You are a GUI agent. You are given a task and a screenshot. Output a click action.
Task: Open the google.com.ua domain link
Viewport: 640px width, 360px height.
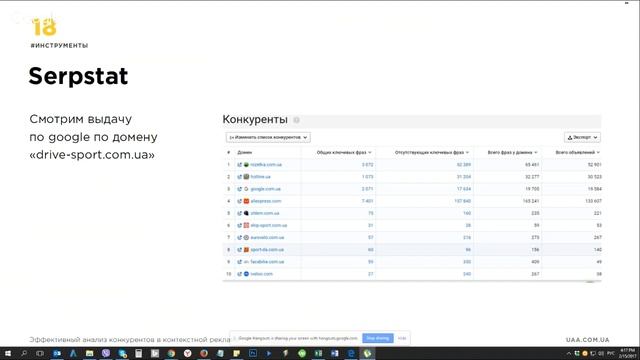[x=265, y=189]
